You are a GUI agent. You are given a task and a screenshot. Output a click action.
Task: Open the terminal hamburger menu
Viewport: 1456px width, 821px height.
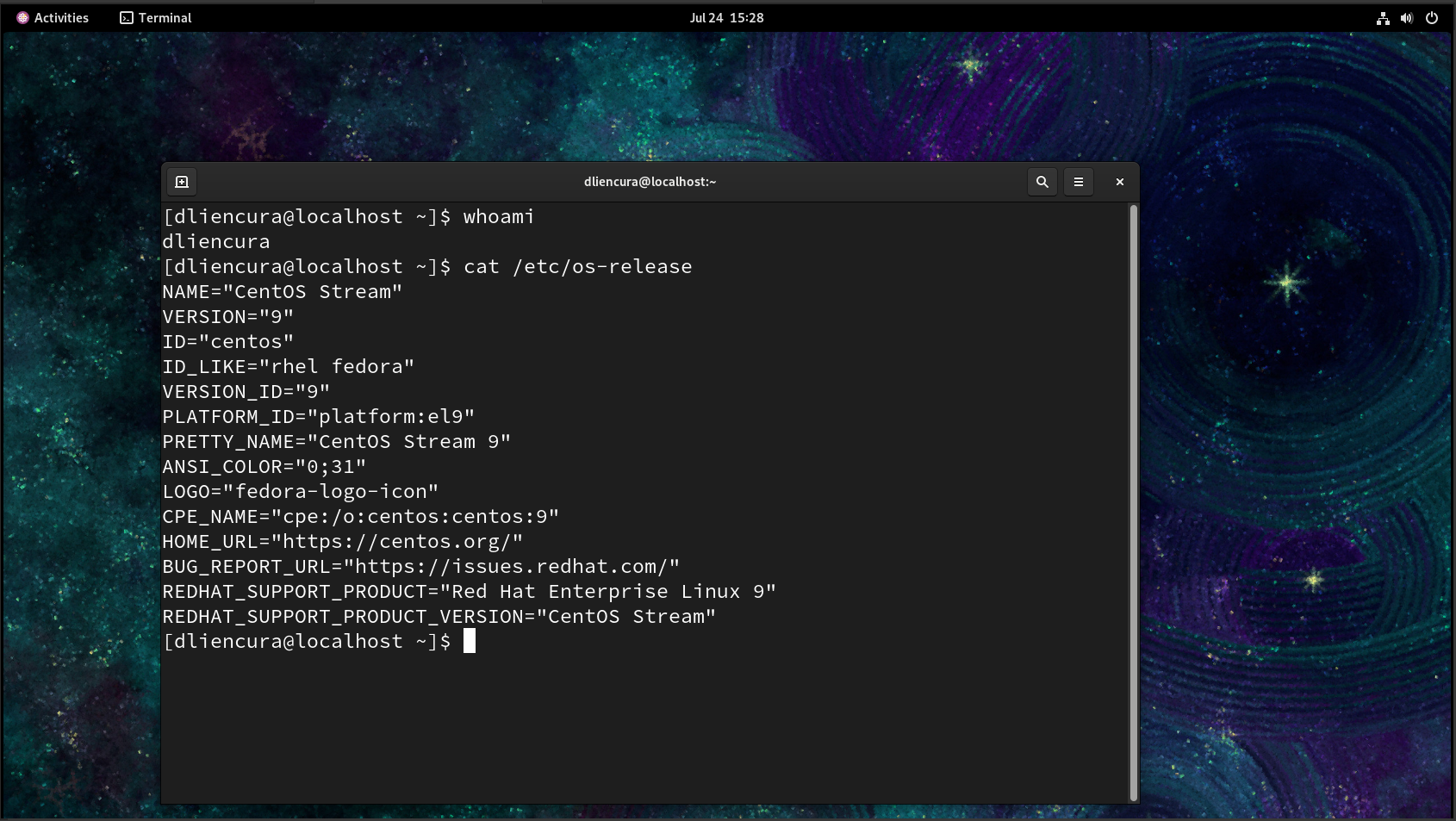click(x=1078, y=182)
